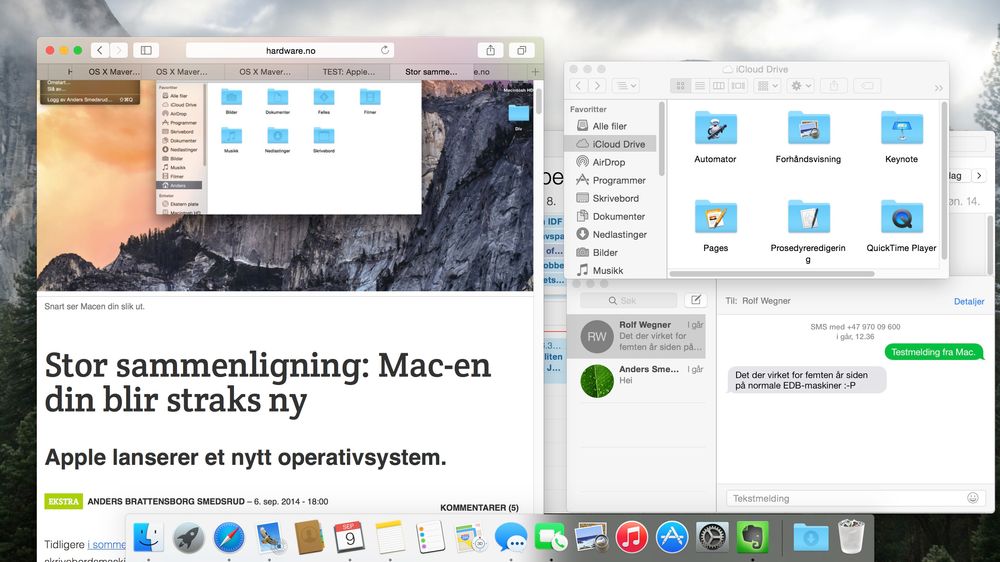Expand the Finder toolbar overflow chevron

pos(939,88)
